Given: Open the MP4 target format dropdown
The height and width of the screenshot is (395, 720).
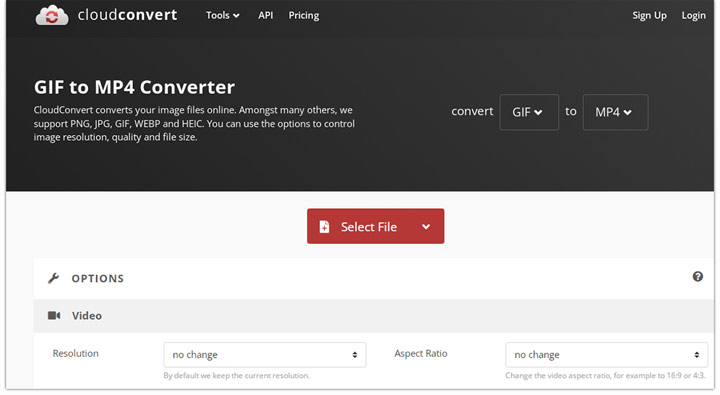Looking at the screenshot, I should [615, 112].
